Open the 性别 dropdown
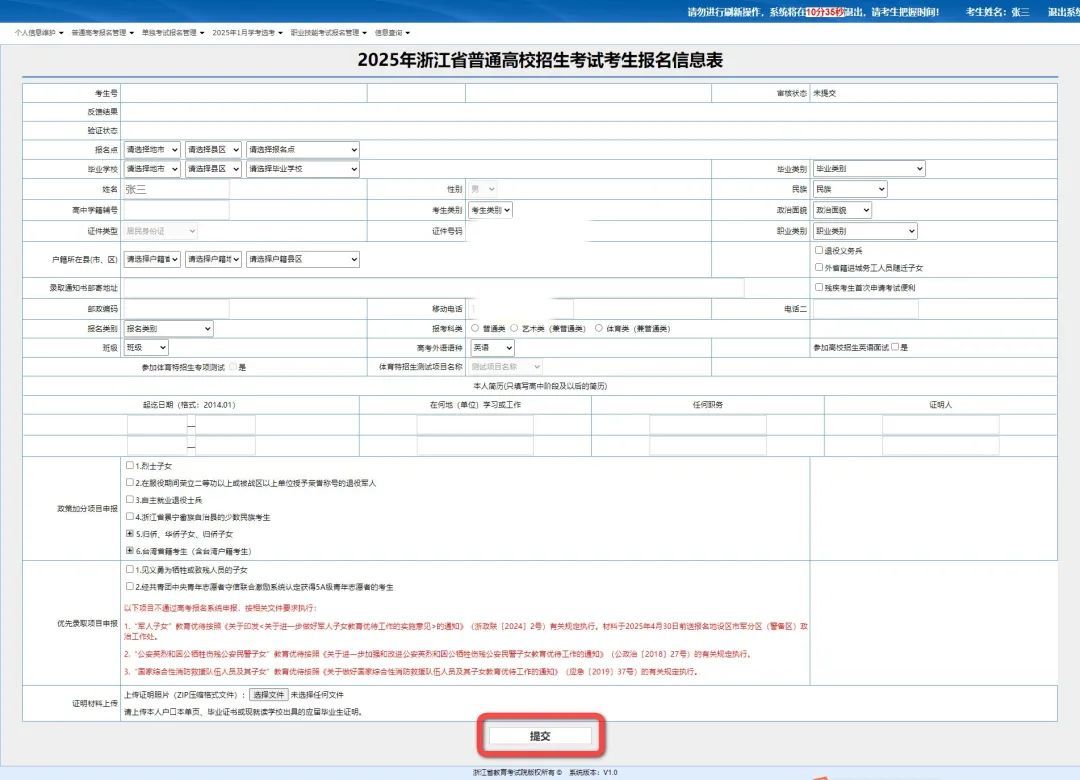Viewport: 1080px width, 780px height. pyautogui.click(x=483, y=189)
